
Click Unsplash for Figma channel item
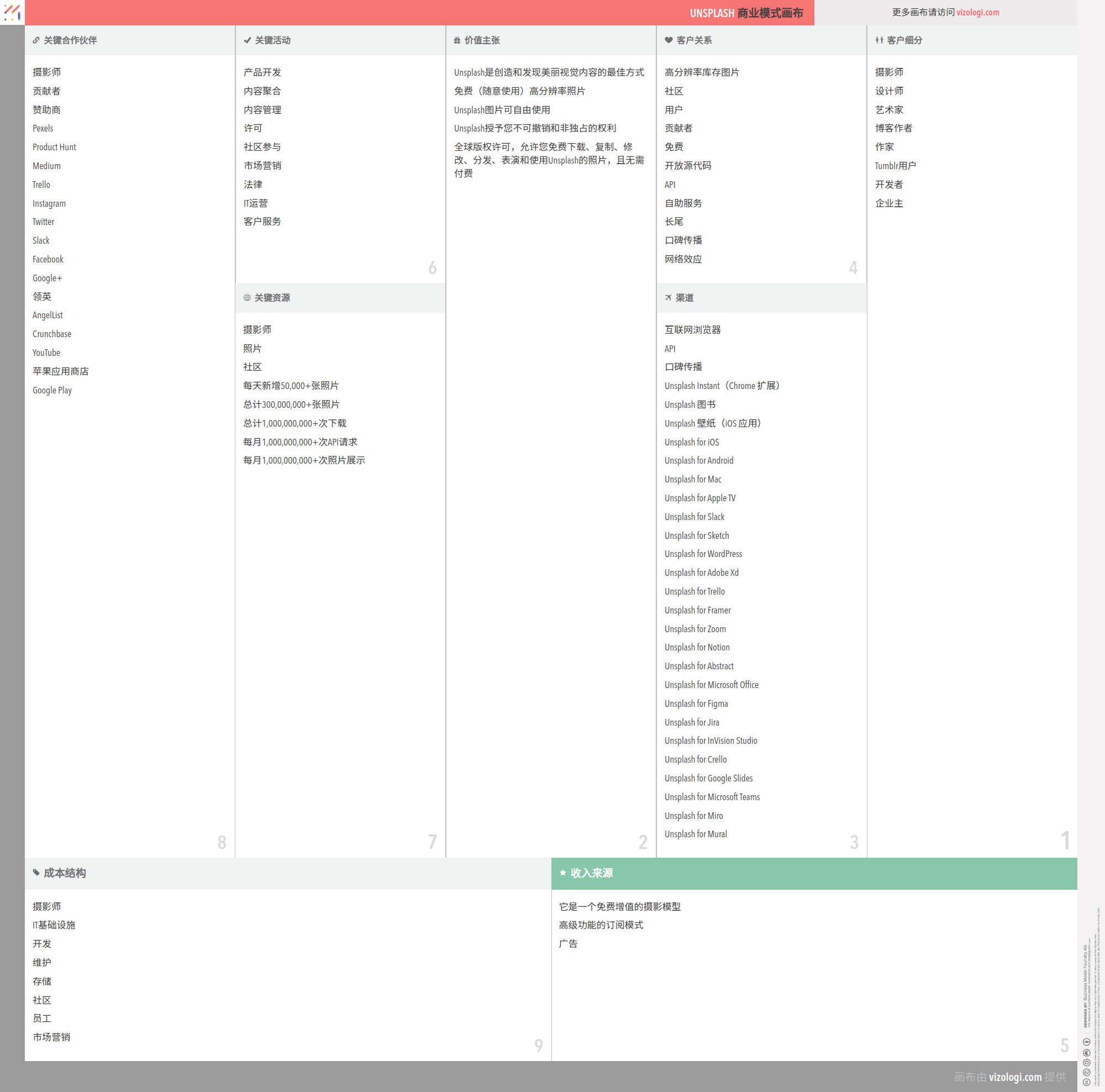[696, 704]
